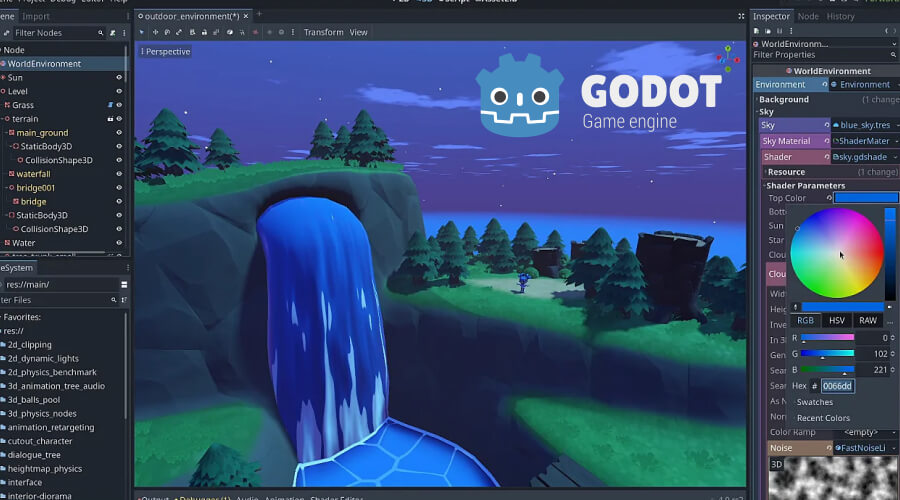Open FastNoiseLite resource dropdown

894,448
